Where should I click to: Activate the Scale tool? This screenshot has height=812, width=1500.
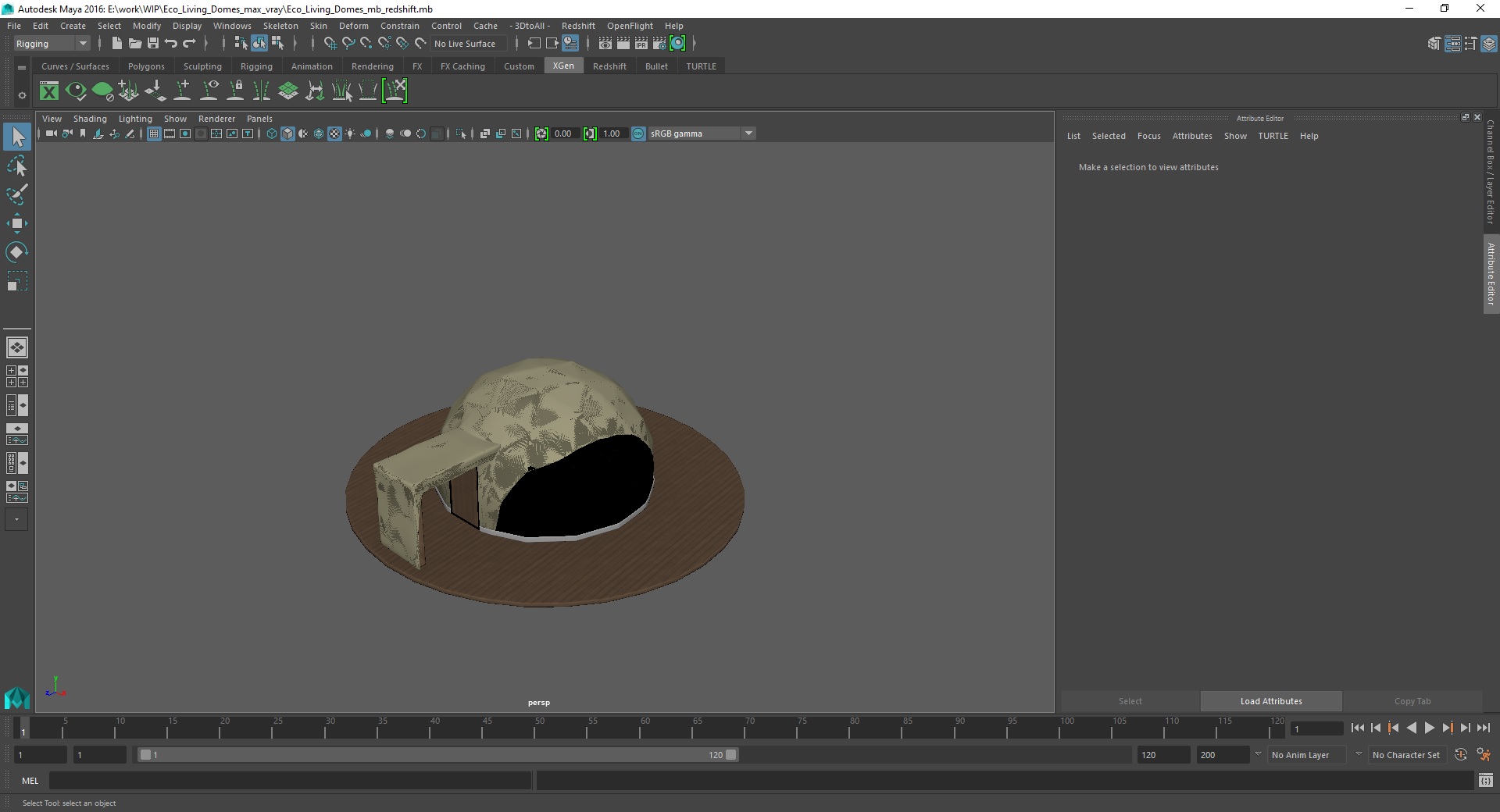coord(16,281)
